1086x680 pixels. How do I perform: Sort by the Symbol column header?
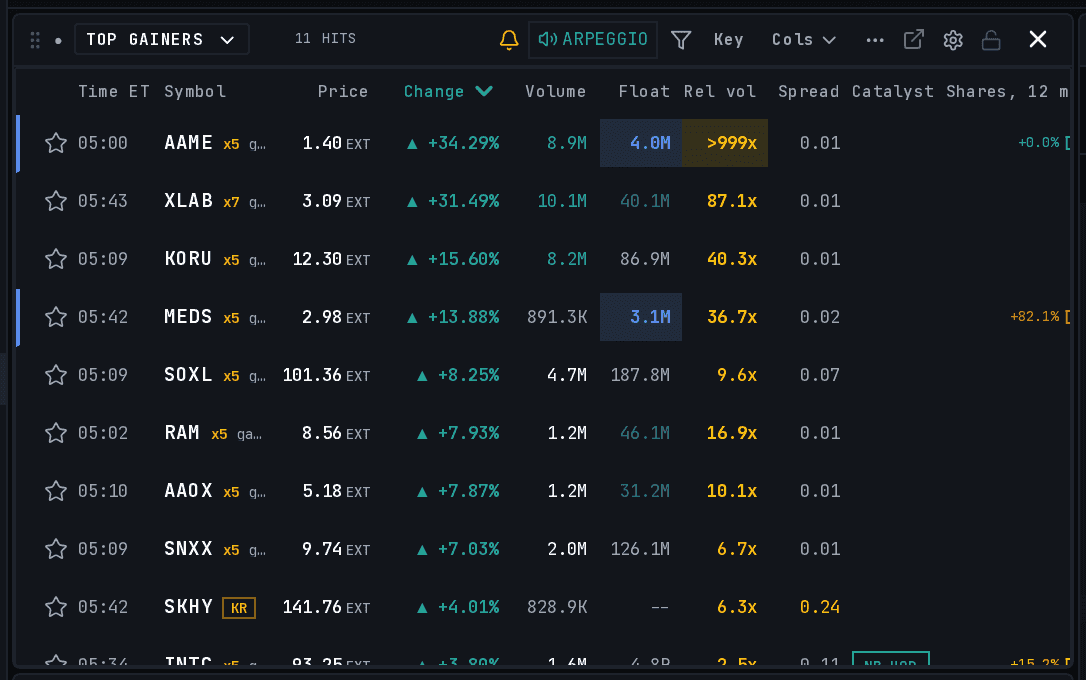tap(195, 91)
